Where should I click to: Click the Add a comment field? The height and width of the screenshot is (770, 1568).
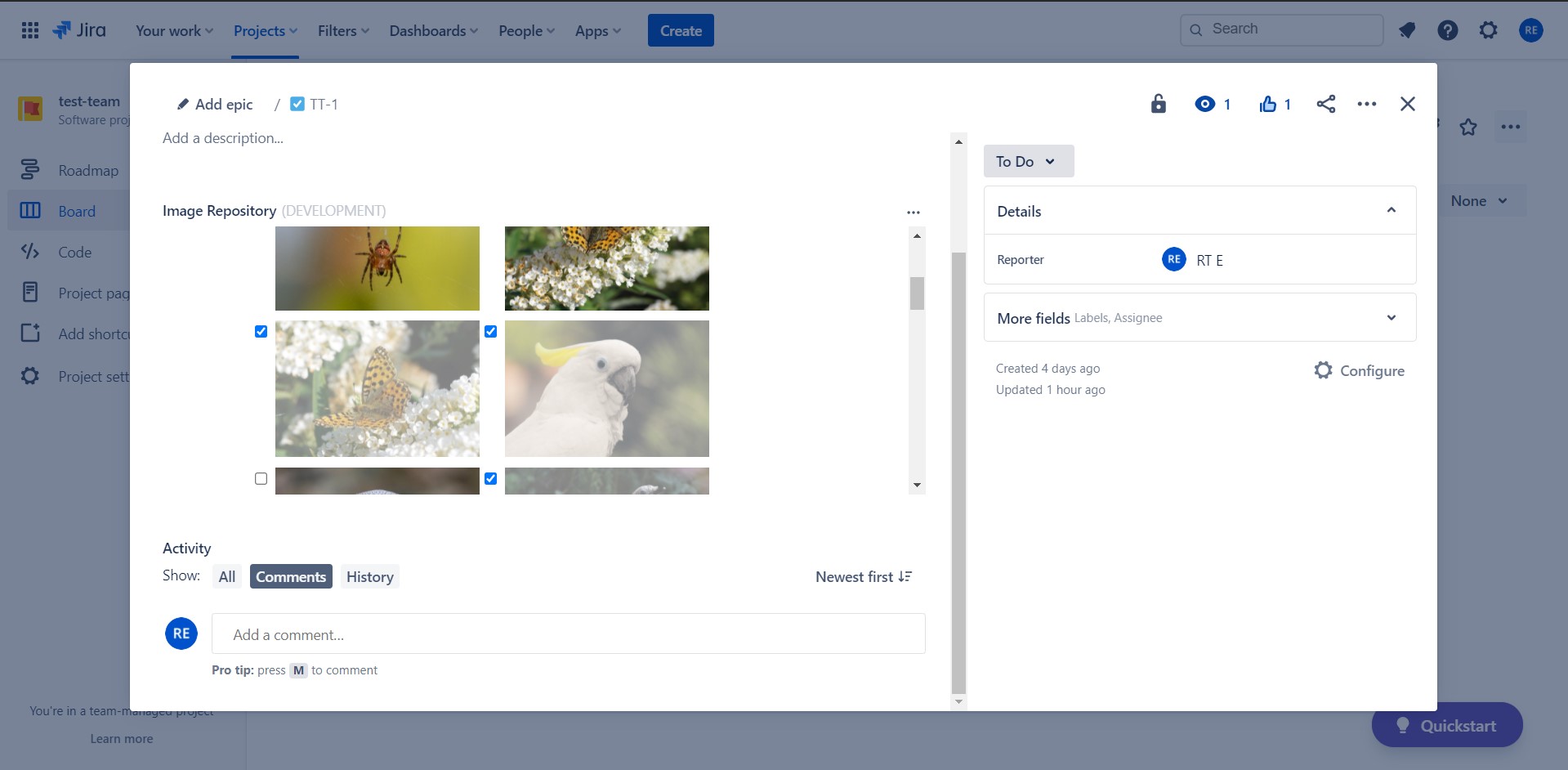pyautogui.click(x=568, y=633)
